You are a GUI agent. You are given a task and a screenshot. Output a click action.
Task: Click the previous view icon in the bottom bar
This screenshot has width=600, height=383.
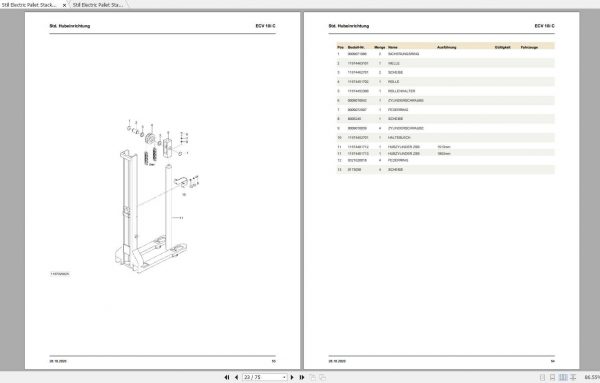point(313,377)
